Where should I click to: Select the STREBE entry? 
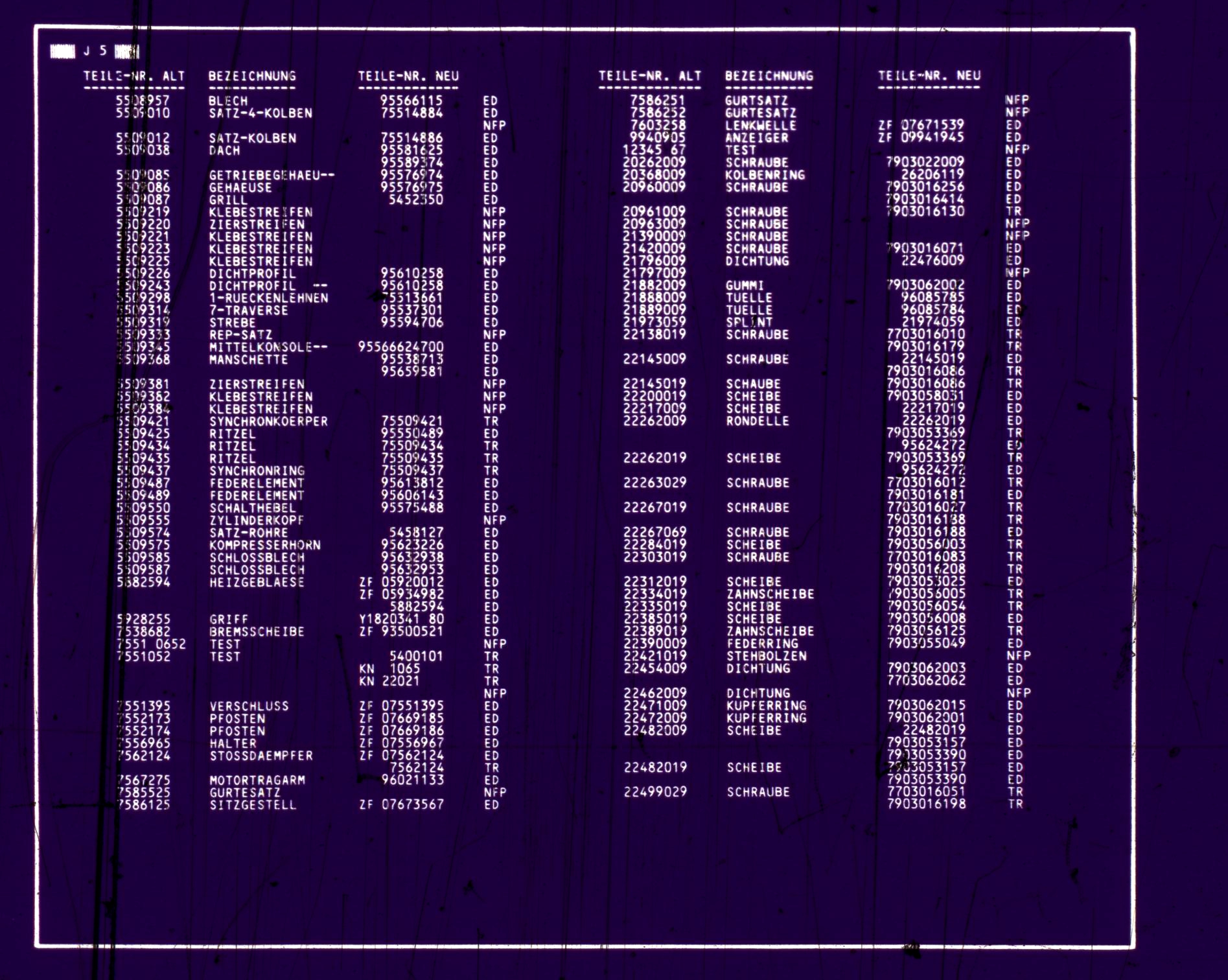tap(233, 323)
